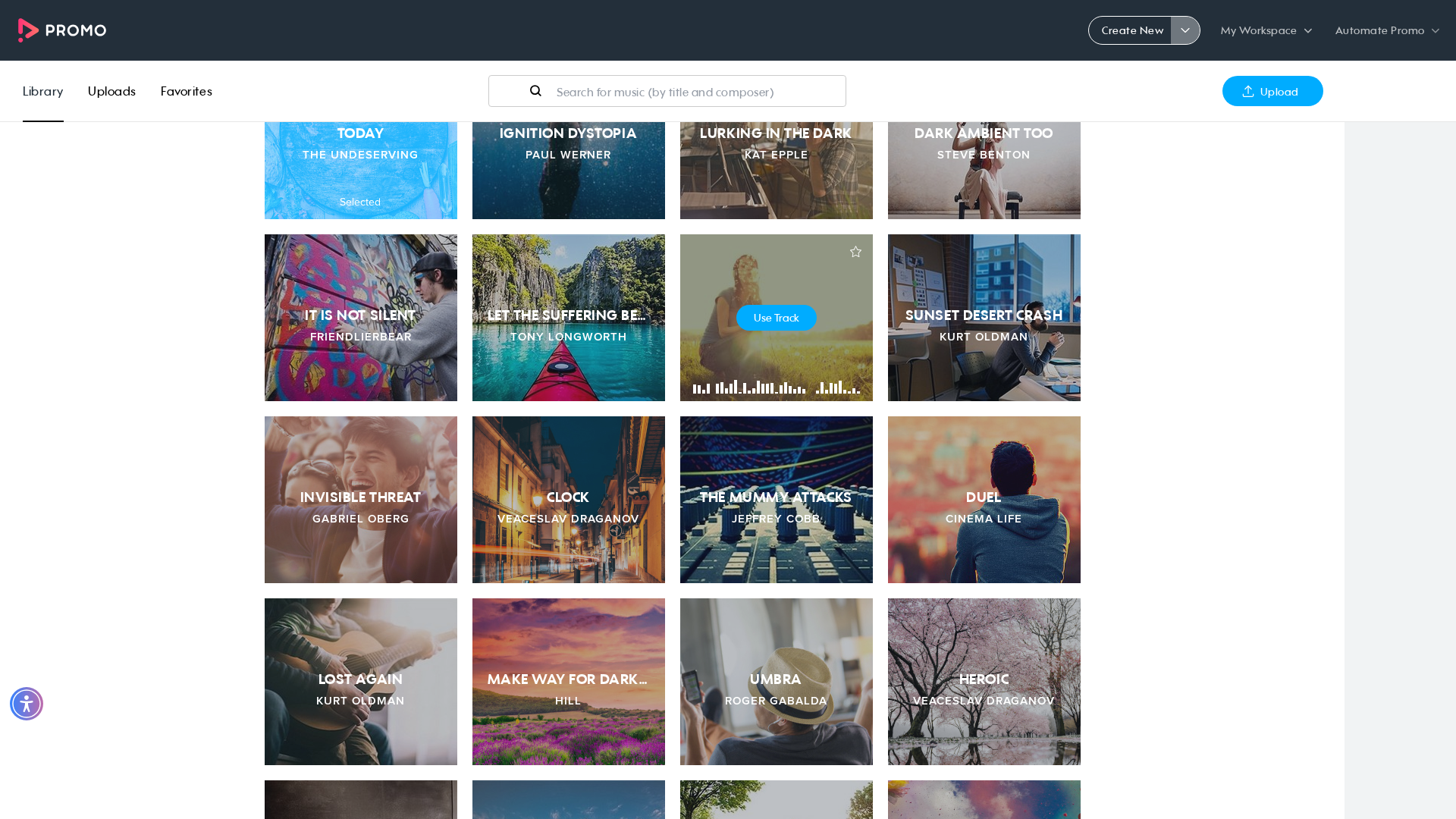1456x819 pixels.
Task: Open the Automate Promo menu
Action: (1387, 30)
